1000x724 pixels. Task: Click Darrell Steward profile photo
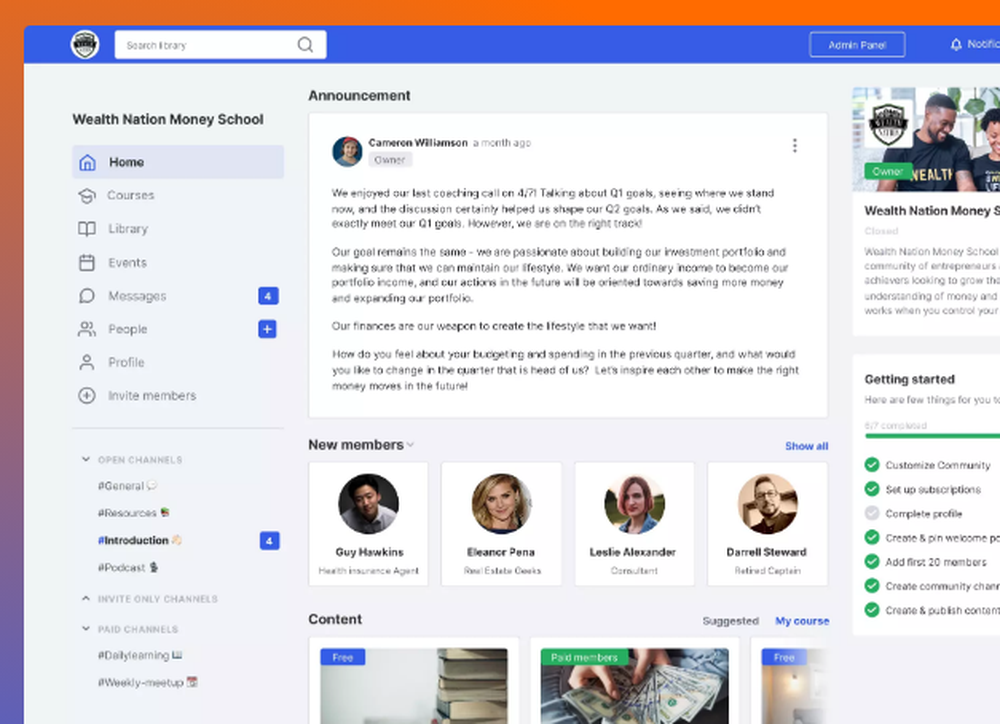pyautogui.click(x=767, y=504)
